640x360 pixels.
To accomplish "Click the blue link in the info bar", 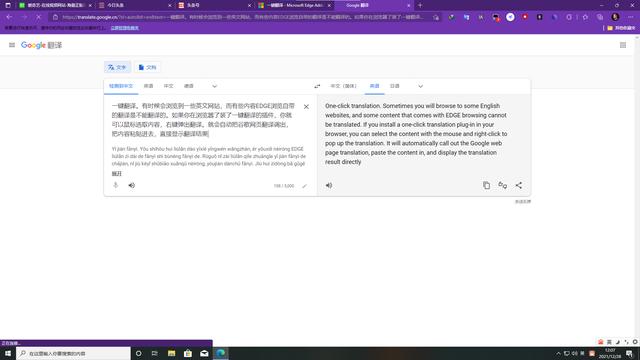I will [x=124, y=28].
